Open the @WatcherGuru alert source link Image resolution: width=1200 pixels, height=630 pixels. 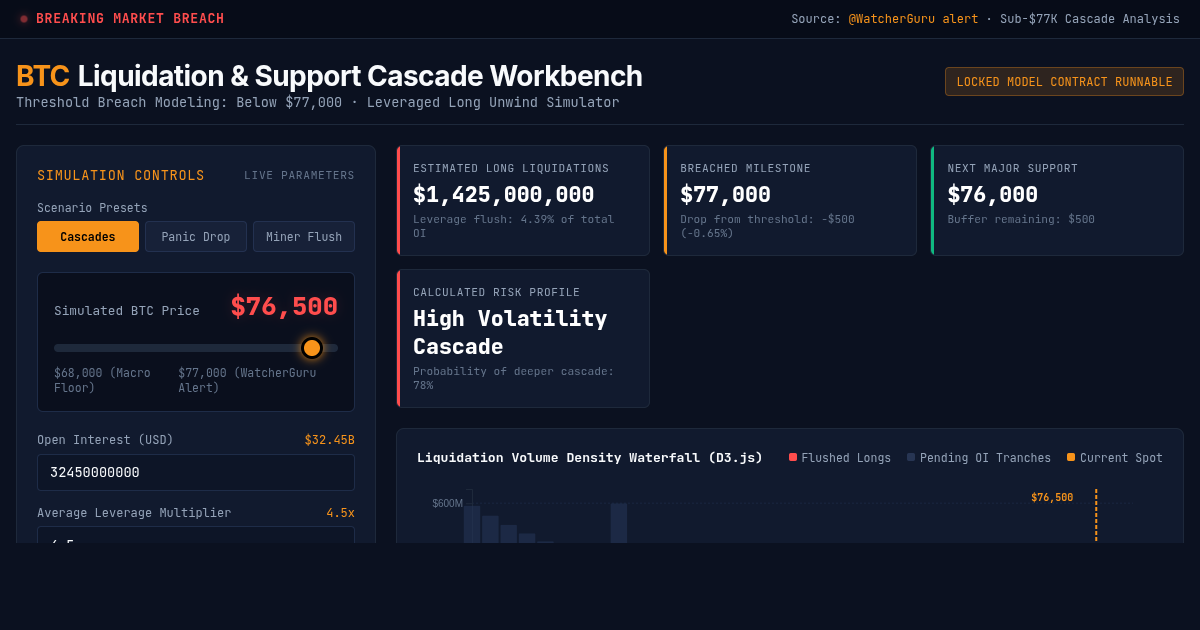913,19
